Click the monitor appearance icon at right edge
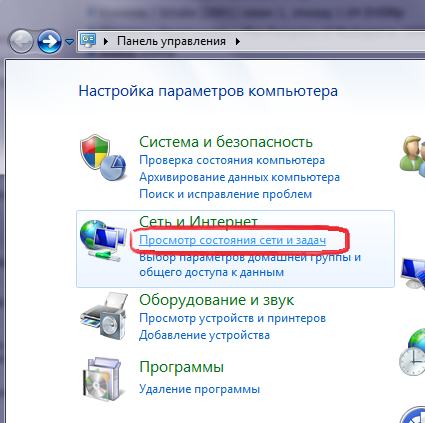Screen dimensions: 425x423 click(413, 273)
